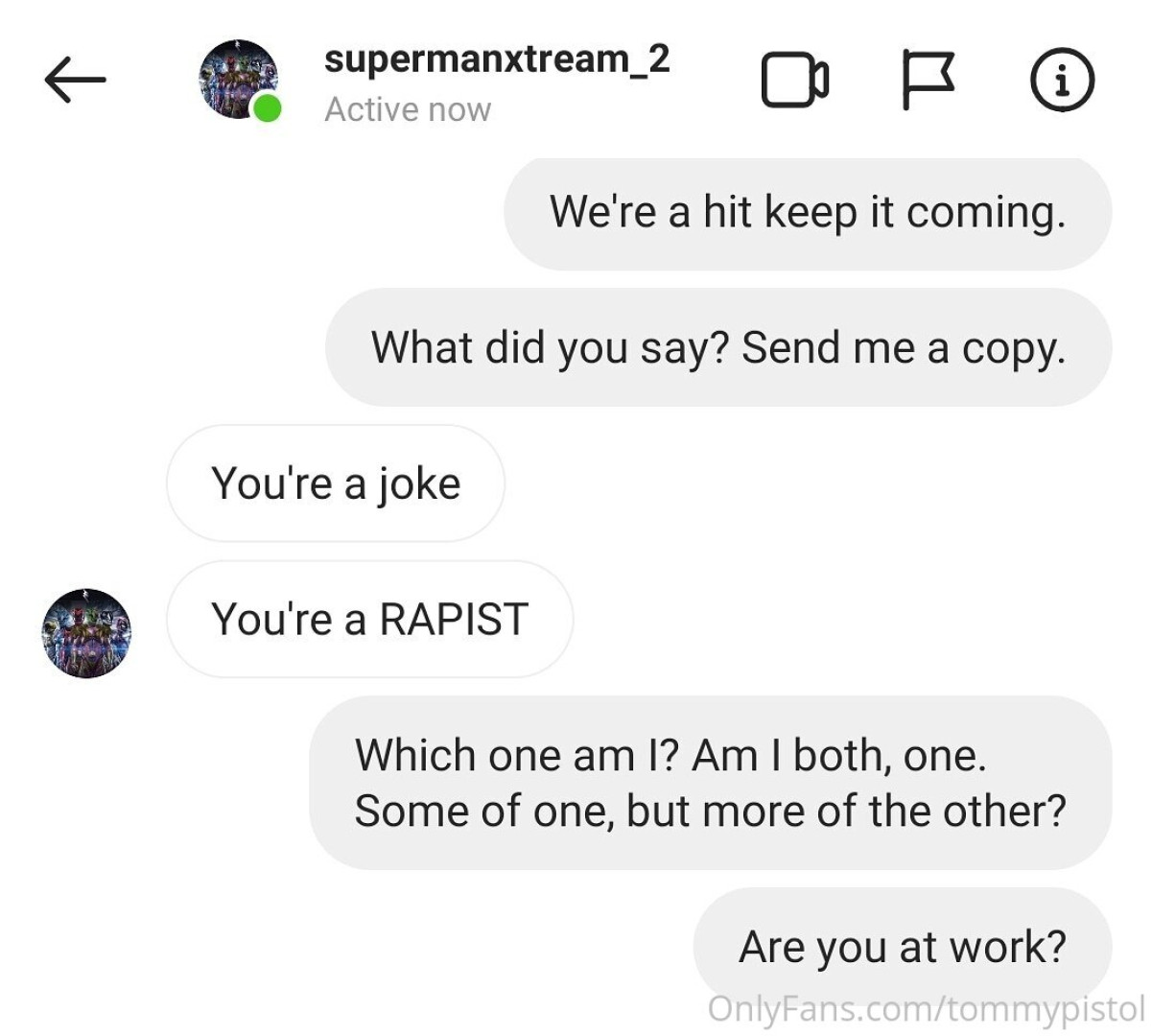Image resolution: width=1152 pixels, height=1036 pixels.
Task: Select the "Are you at work?" message
Action: [902, 947]
